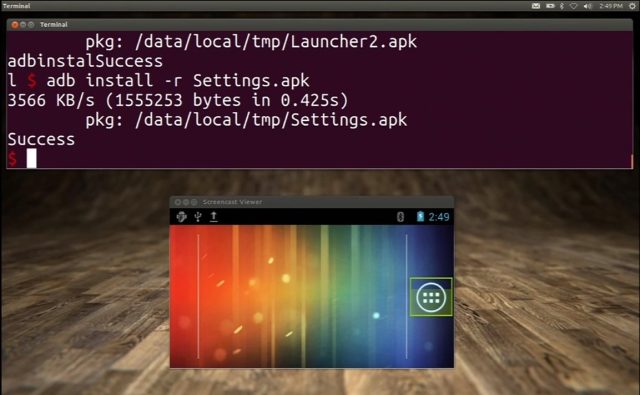Tap the USB connection status icon
Viewport: 640px width, 395px height.
tap(198, 216)
